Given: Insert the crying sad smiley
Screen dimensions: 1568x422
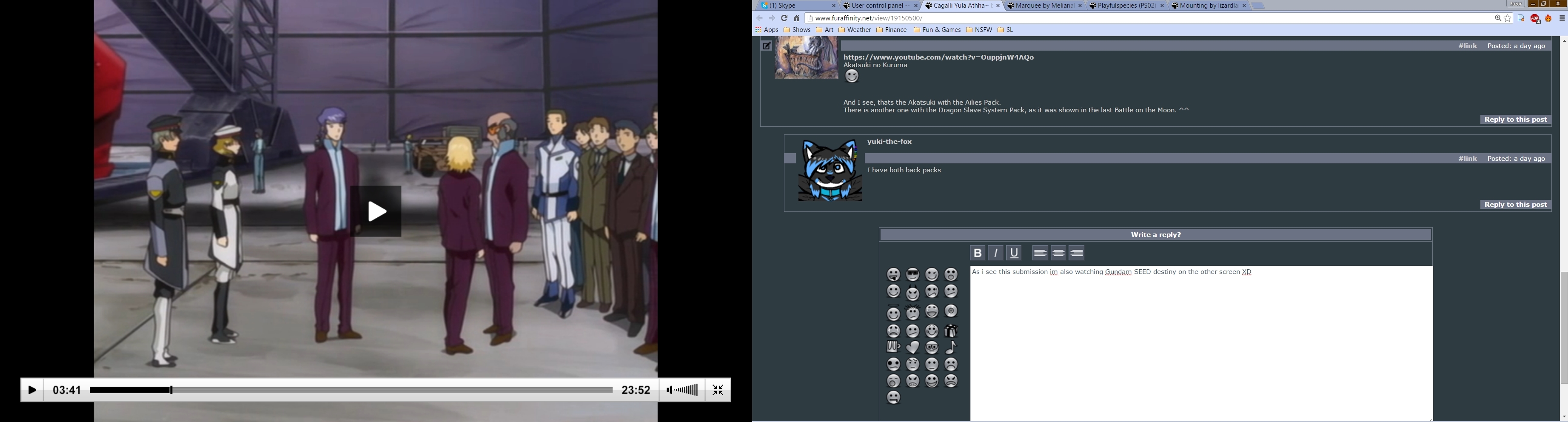Looking at the screenshot, I should [x=894, y=331].
